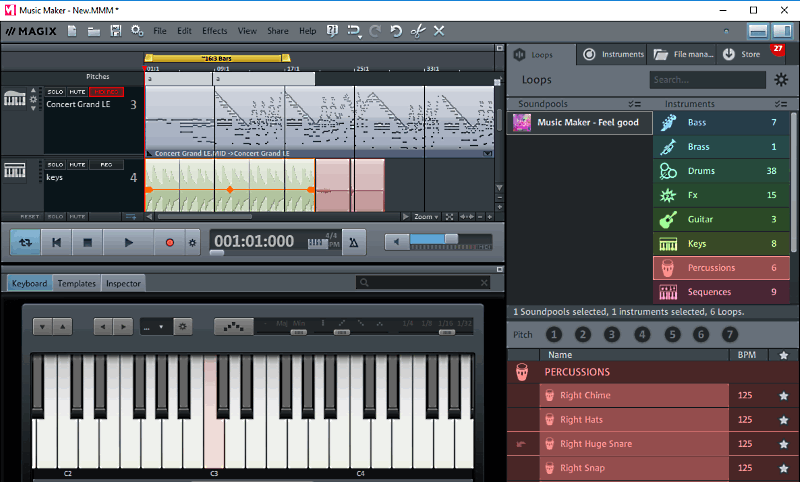Open the Effects menu

point(214,31)
